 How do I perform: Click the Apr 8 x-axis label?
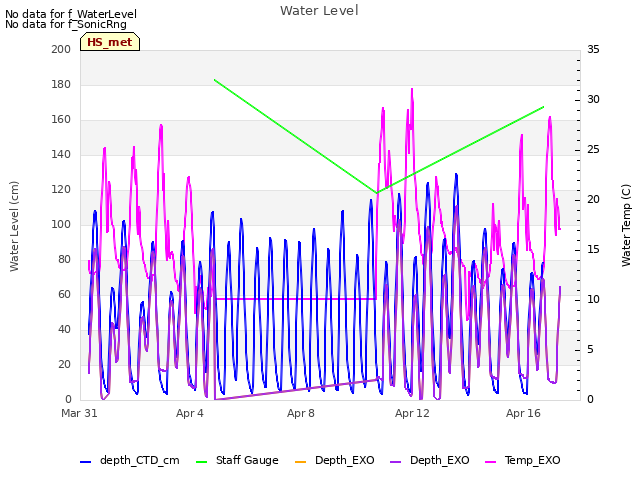coord(301,413)
